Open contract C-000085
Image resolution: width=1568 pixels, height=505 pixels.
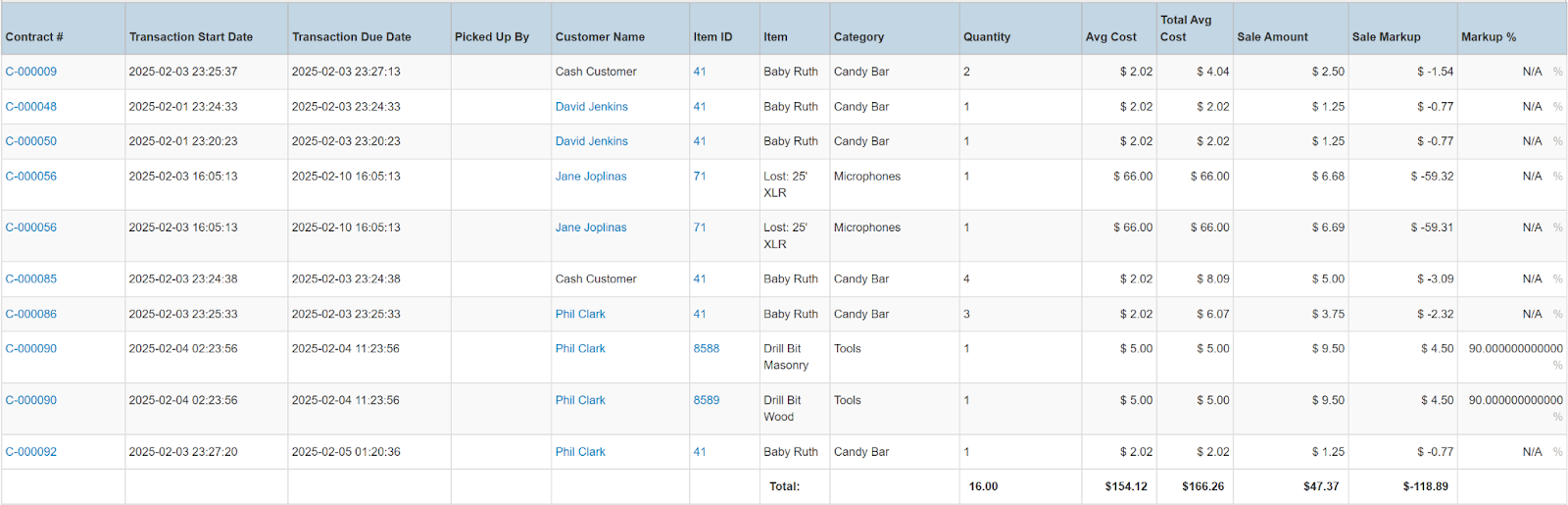pos(31,279)
